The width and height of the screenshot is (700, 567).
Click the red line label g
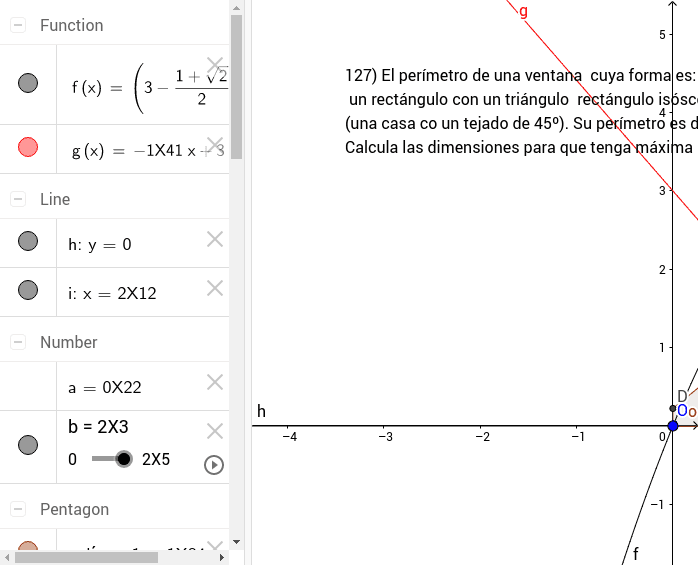pyautogui.click(x=523, y=11)
